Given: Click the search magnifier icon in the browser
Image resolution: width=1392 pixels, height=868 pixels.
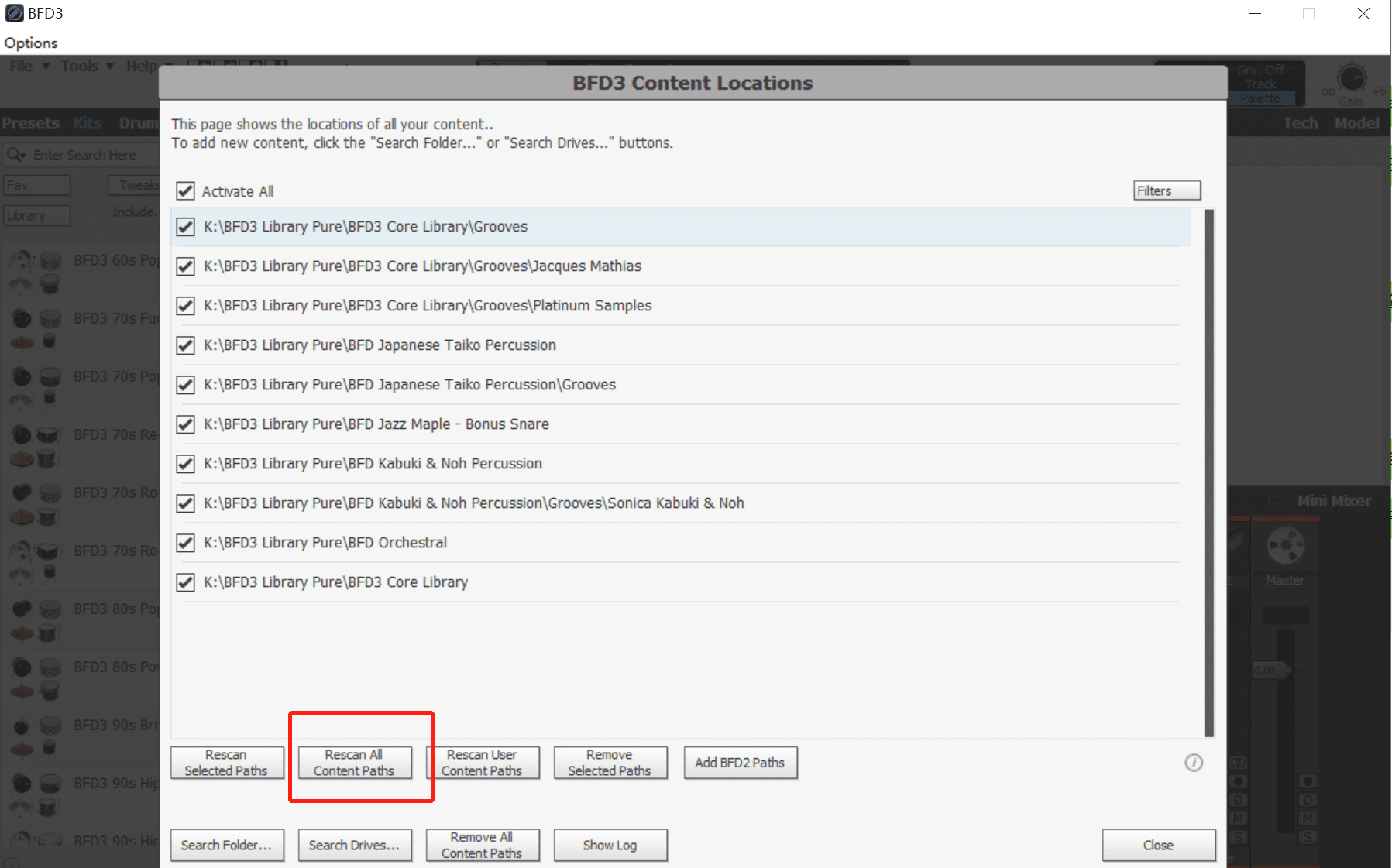Looking at the screenshot, I should [15, 155].
